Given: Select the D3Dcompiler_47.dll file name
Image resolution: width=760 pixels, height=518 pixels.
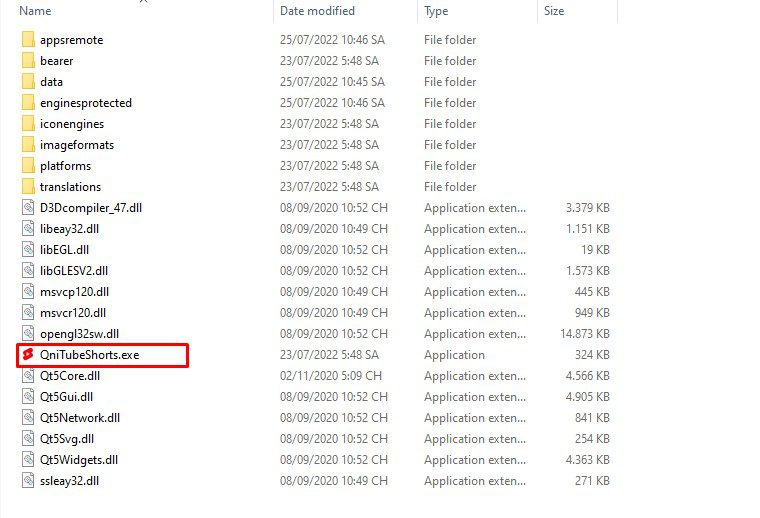Looking at the screenshot, I should point(91,208).
